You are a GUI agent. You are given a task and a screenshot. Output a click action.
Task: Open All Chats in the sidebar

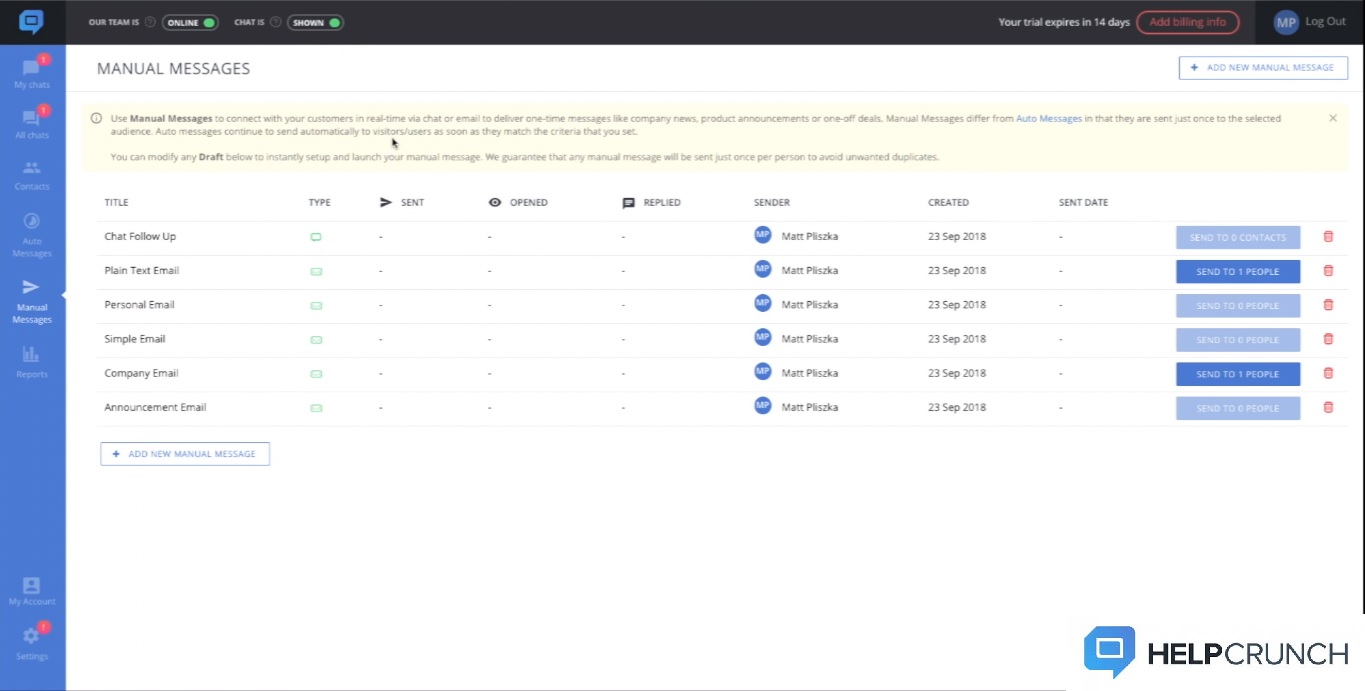pyautogui.click(x=32, y=120)
